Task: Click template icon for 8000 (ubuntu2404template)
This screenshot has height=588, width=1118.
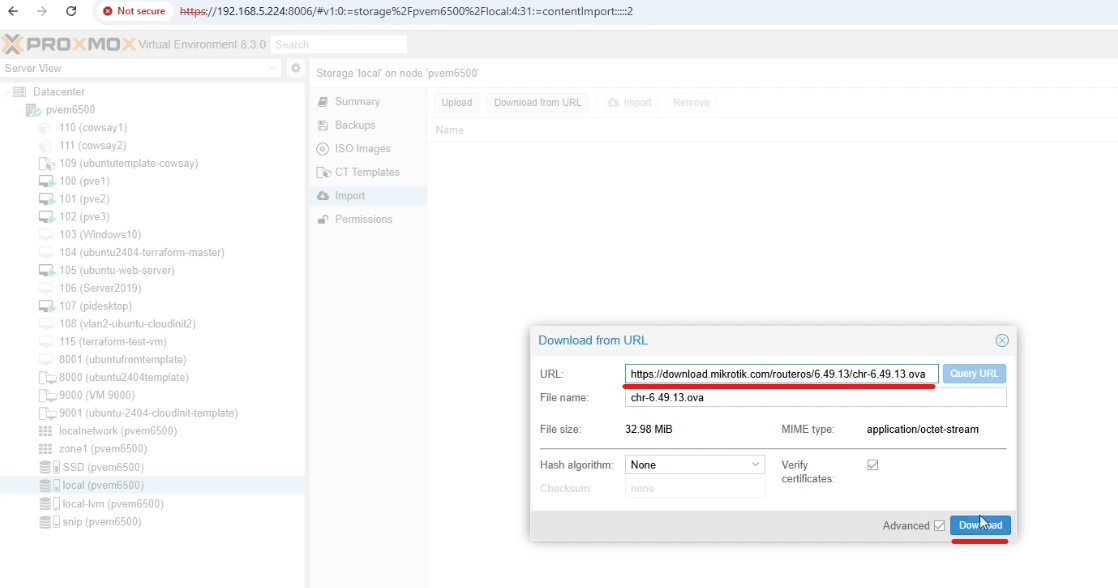Action: 46,377
